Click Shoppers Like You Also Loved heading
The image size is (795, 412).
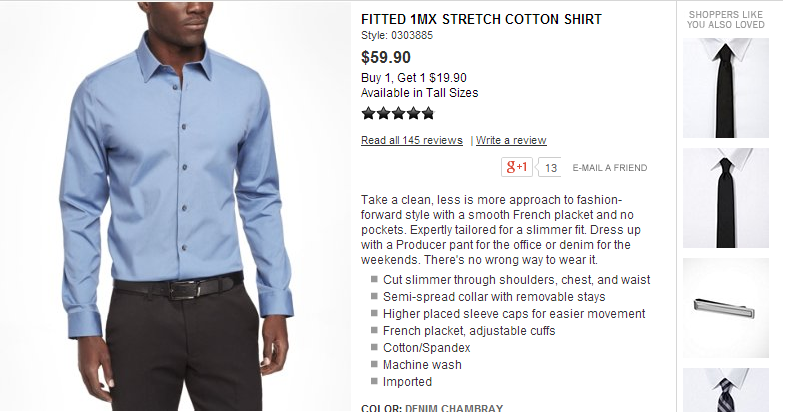[726, 20]
